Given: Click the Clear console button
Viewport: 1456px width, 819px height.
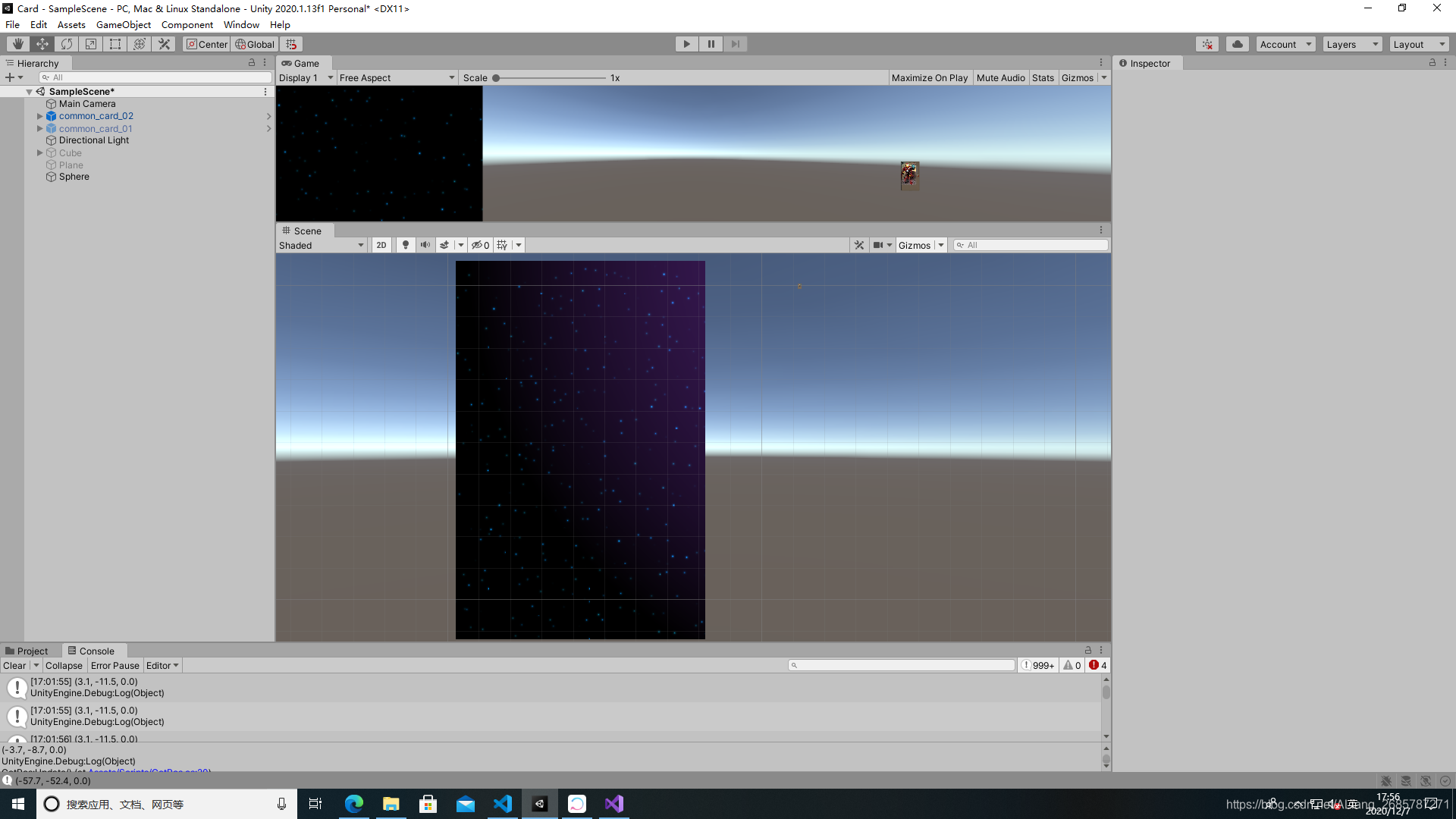Looking at the screenshot, I should pyautogui.click(x=14, y=665).
